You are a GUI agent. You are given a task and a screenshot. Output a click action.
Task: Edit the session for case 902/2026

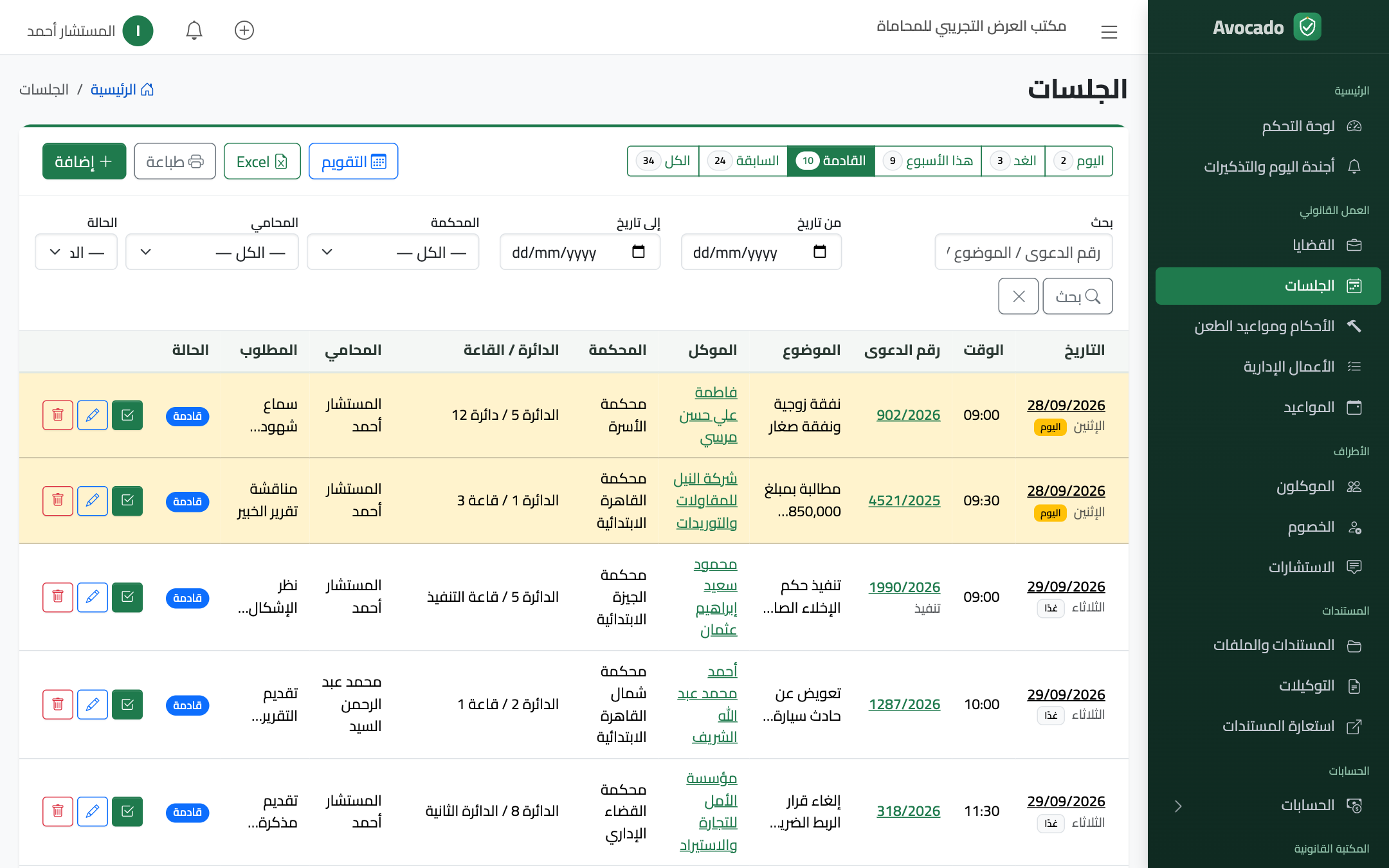tap(93, 415)
